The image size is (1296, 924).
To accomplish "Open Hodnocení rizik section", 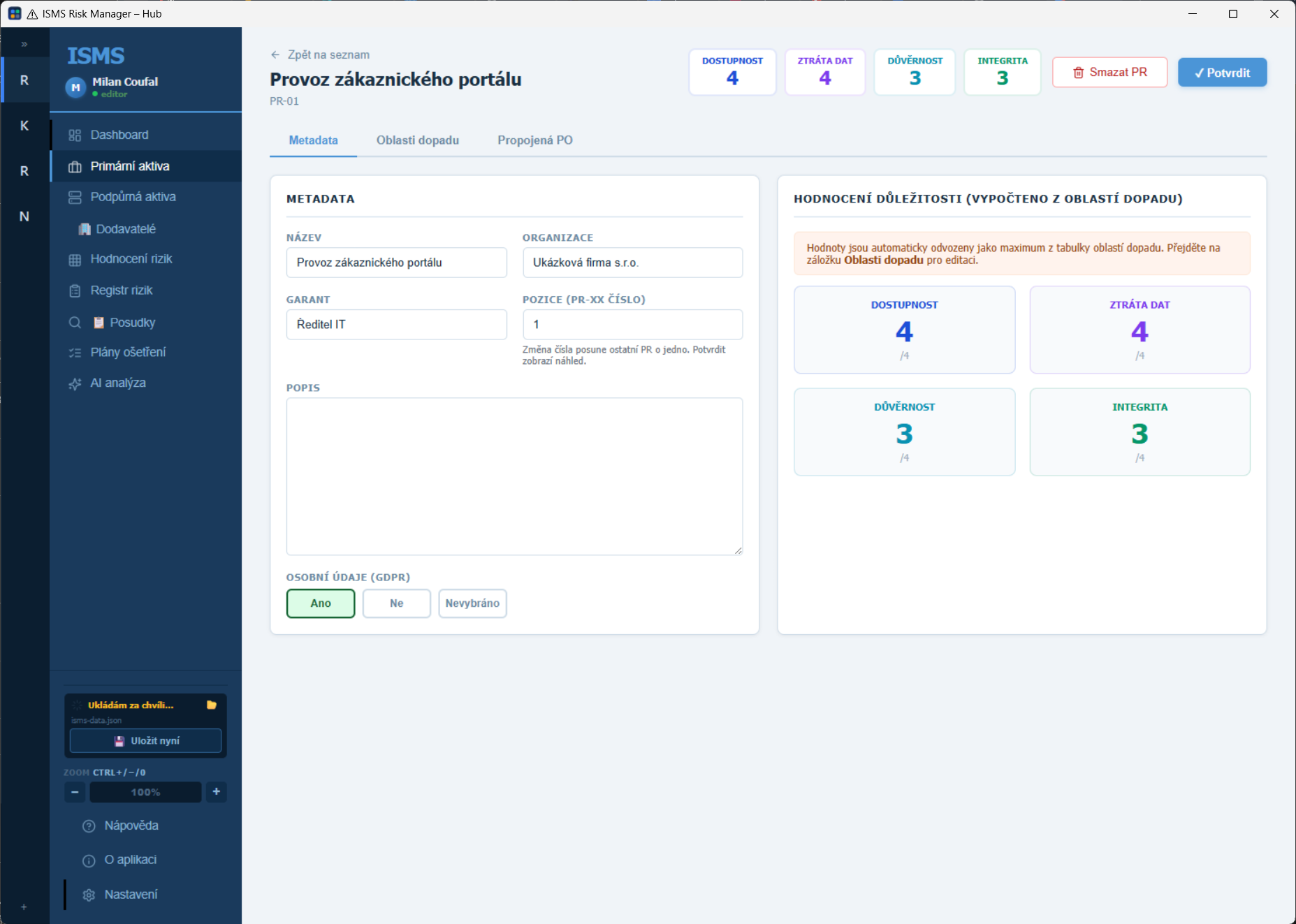I will [x=146, y=259].
